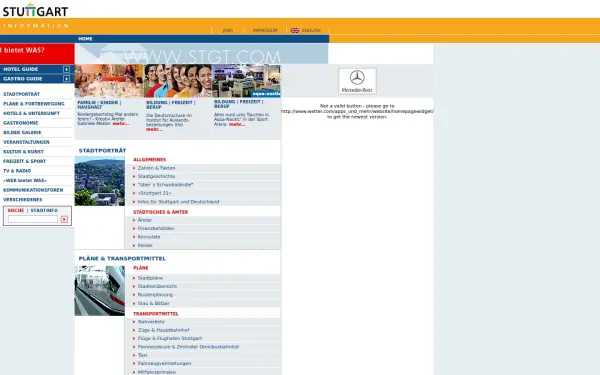
Task: Open Kommunikationsforen menu item
Action: pos(33,190)
